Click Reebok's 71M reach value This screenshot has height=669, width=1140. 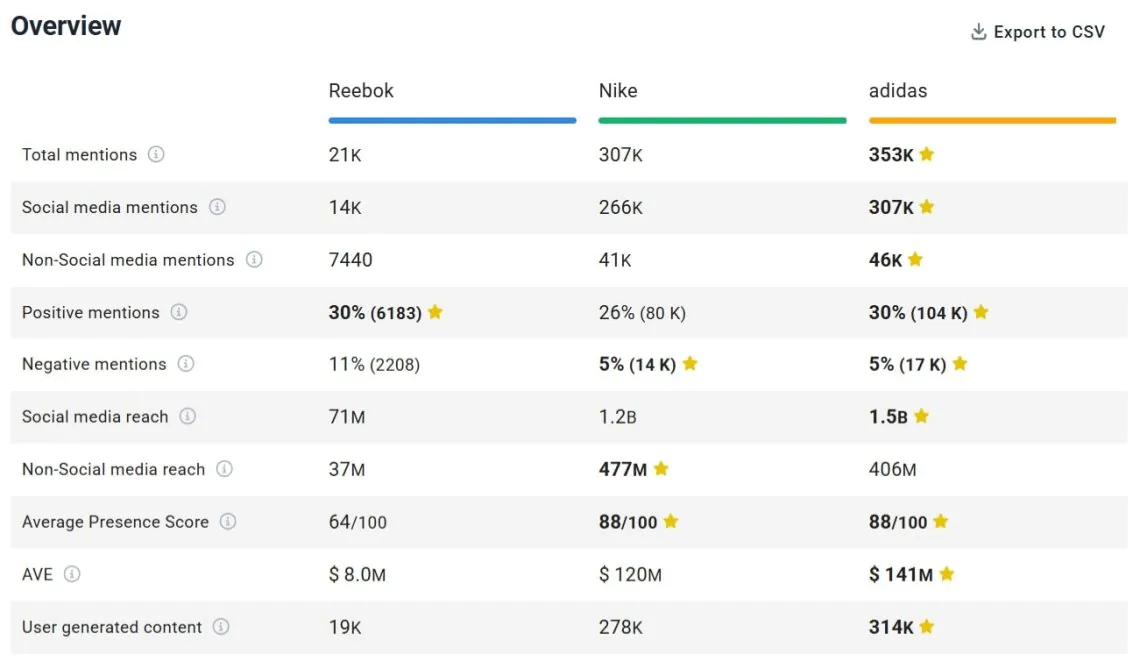[x=347, y=417]
